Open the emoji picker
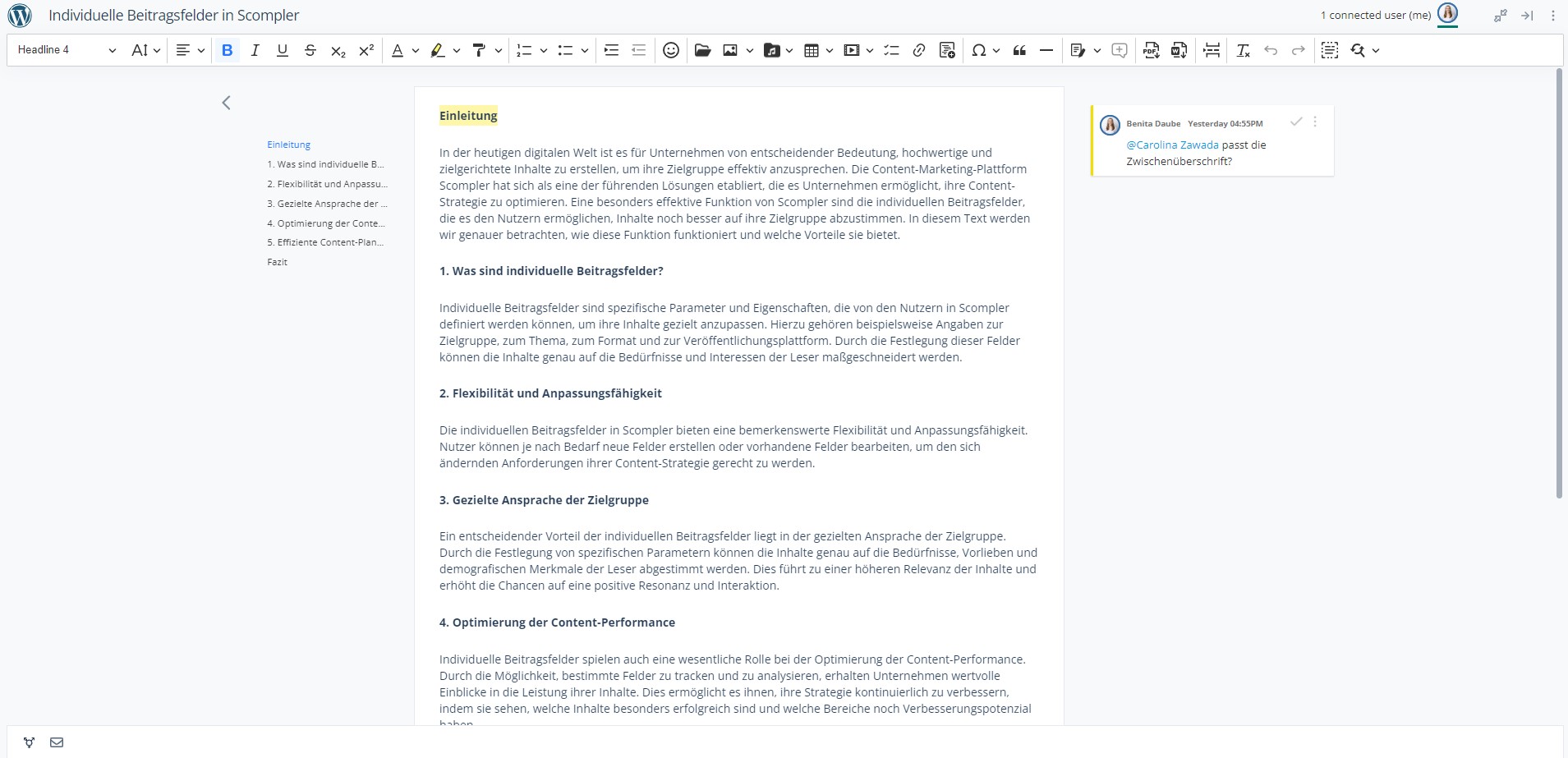This screenshot has width=1568, height=758. pos(671,50)
